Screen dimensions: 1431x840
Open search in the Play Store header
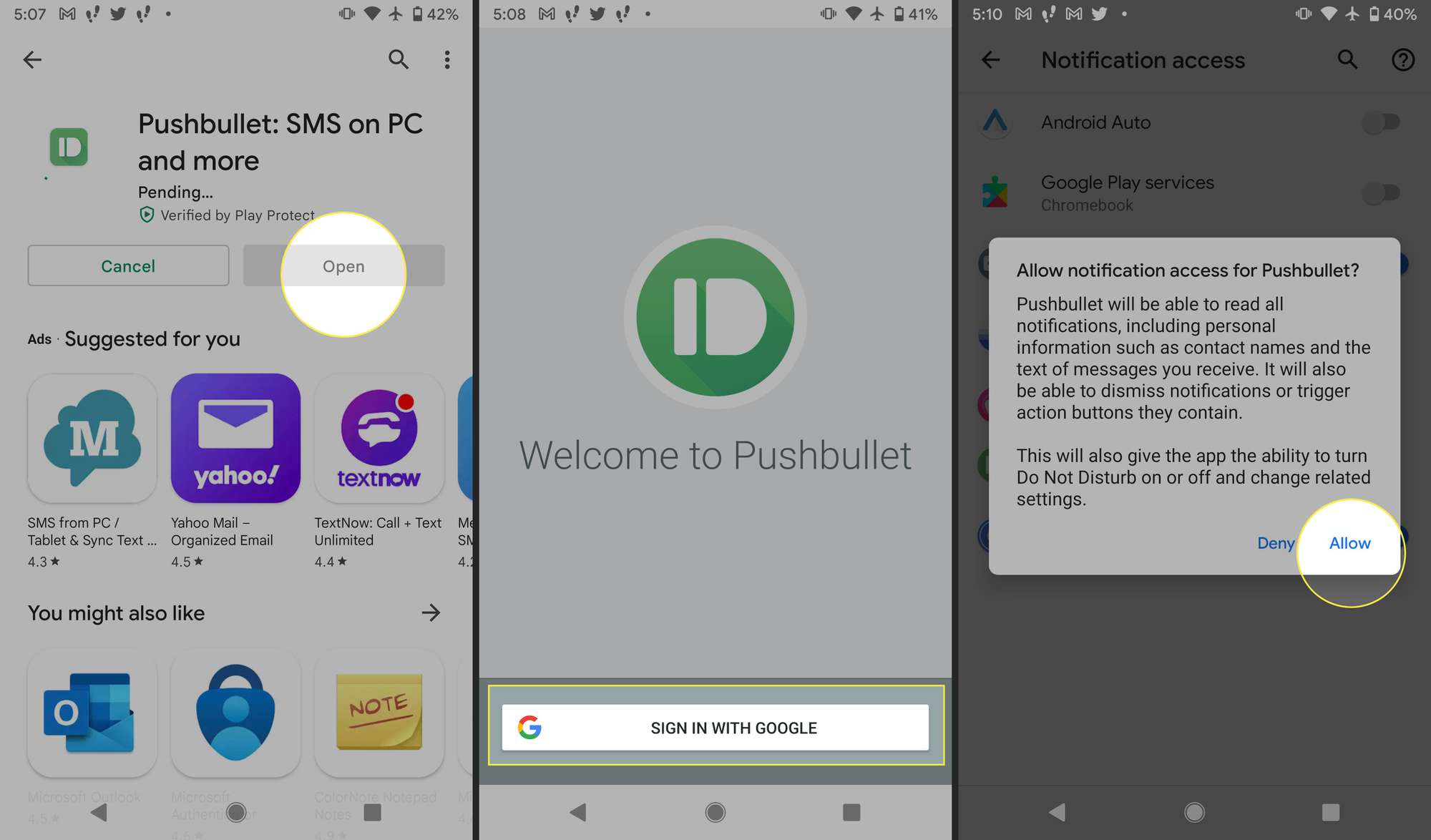(399, 59)
